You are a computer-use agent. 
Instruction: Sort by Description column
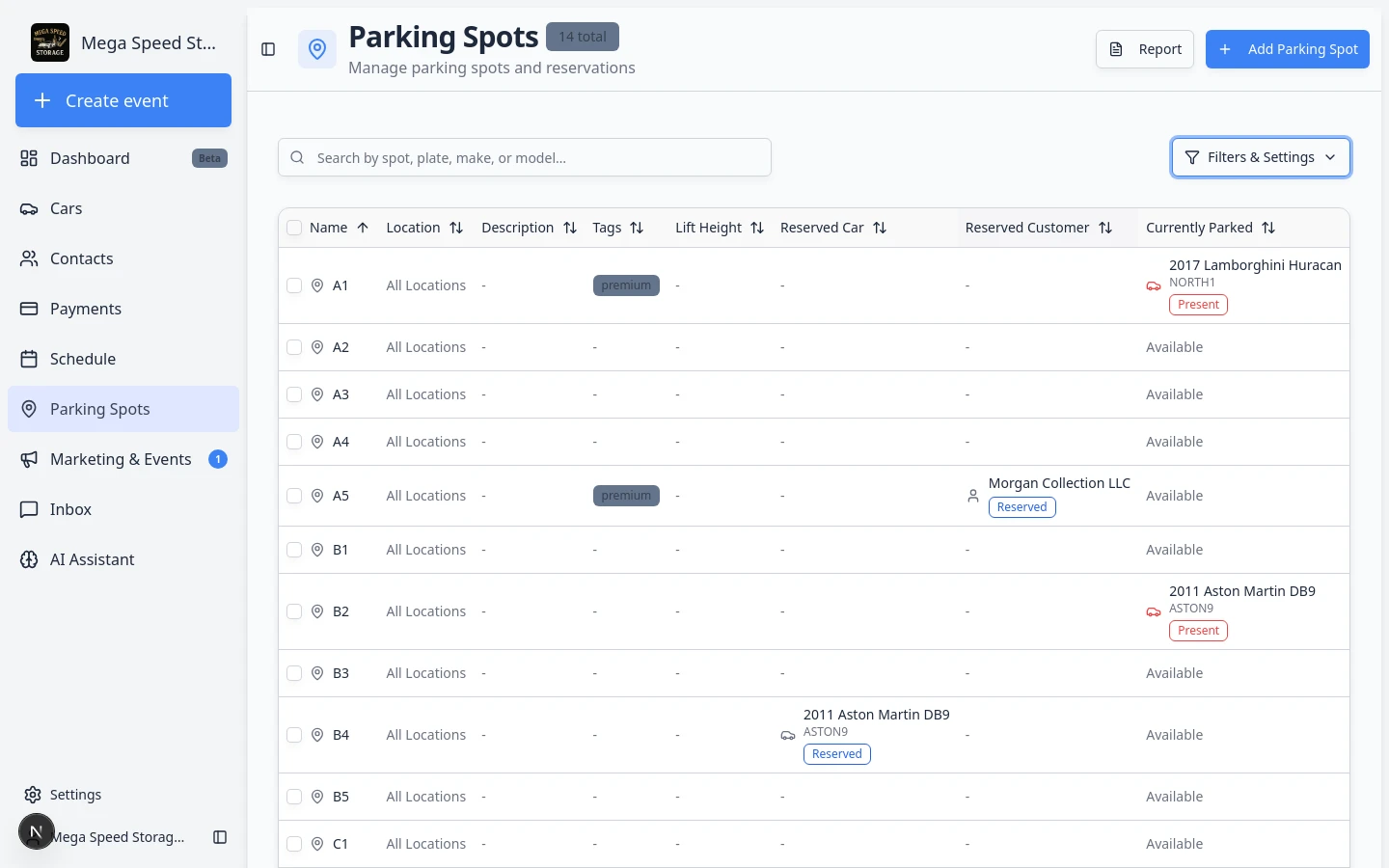tap(529, 228)
